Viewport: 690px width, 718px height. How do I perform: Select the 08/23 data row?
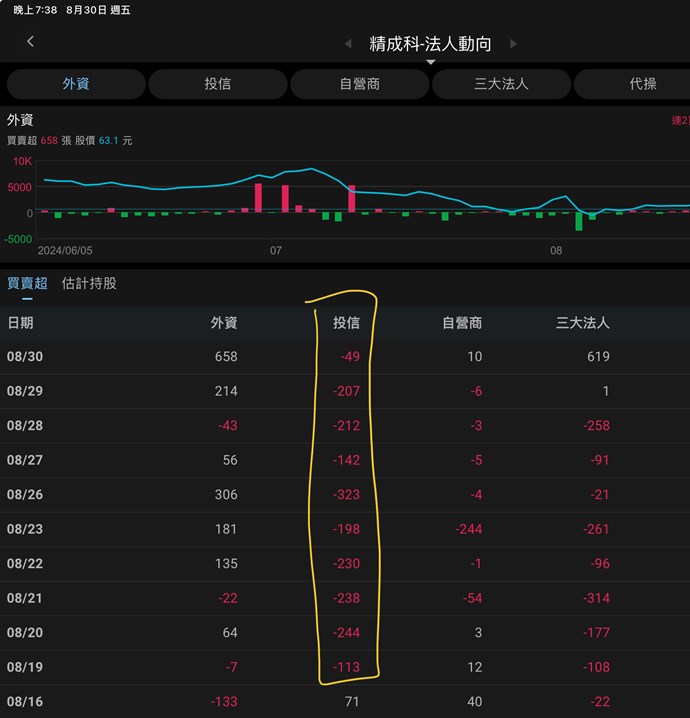pyautogui.click(x=345, y=529)
